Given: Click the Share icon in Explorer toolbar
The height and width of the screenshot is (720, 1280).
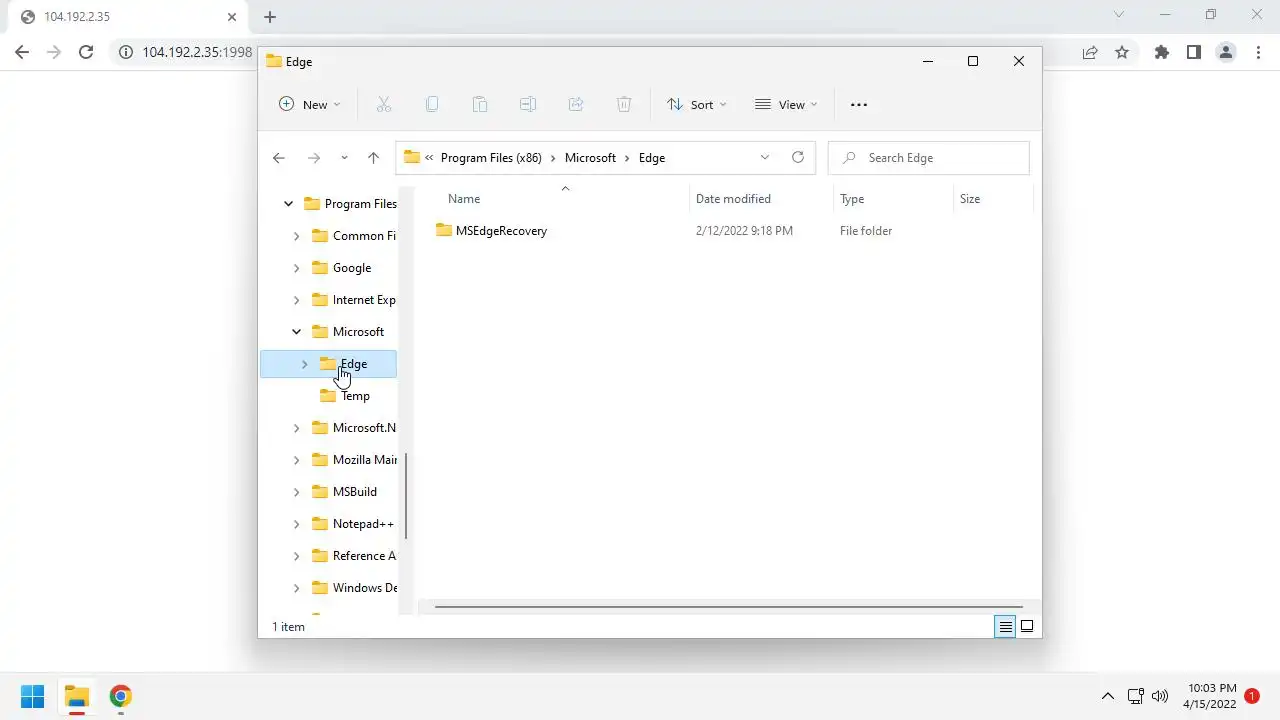Looking at the screenshot, I should pos(576,104).
